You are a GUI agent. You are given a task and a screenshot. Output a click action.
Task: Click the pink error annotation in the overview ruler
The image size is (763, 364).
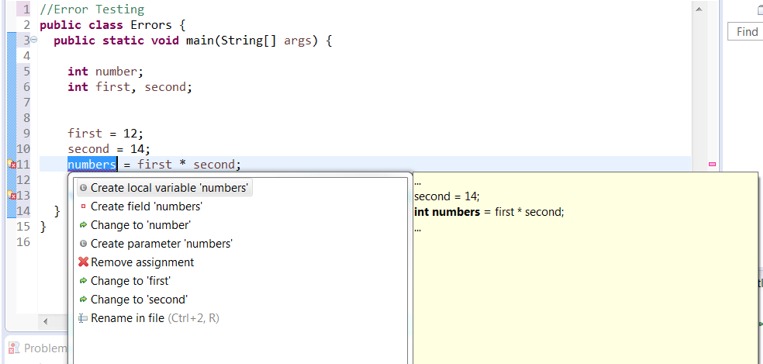(x=712, y=164)
